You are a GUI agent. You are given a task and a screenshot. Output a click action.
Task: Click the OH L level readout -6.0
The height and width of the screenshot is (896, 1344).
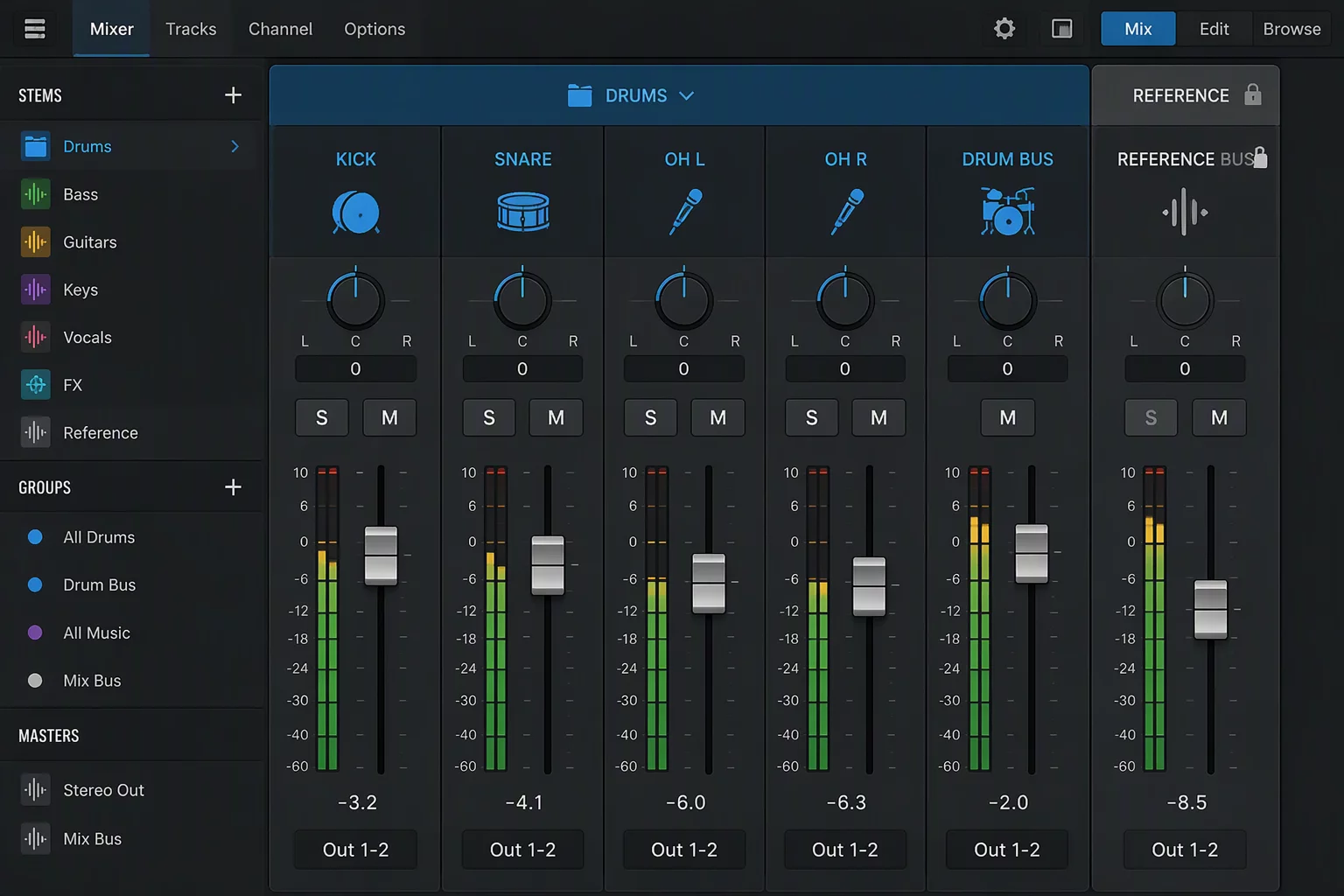coord(685,802)
